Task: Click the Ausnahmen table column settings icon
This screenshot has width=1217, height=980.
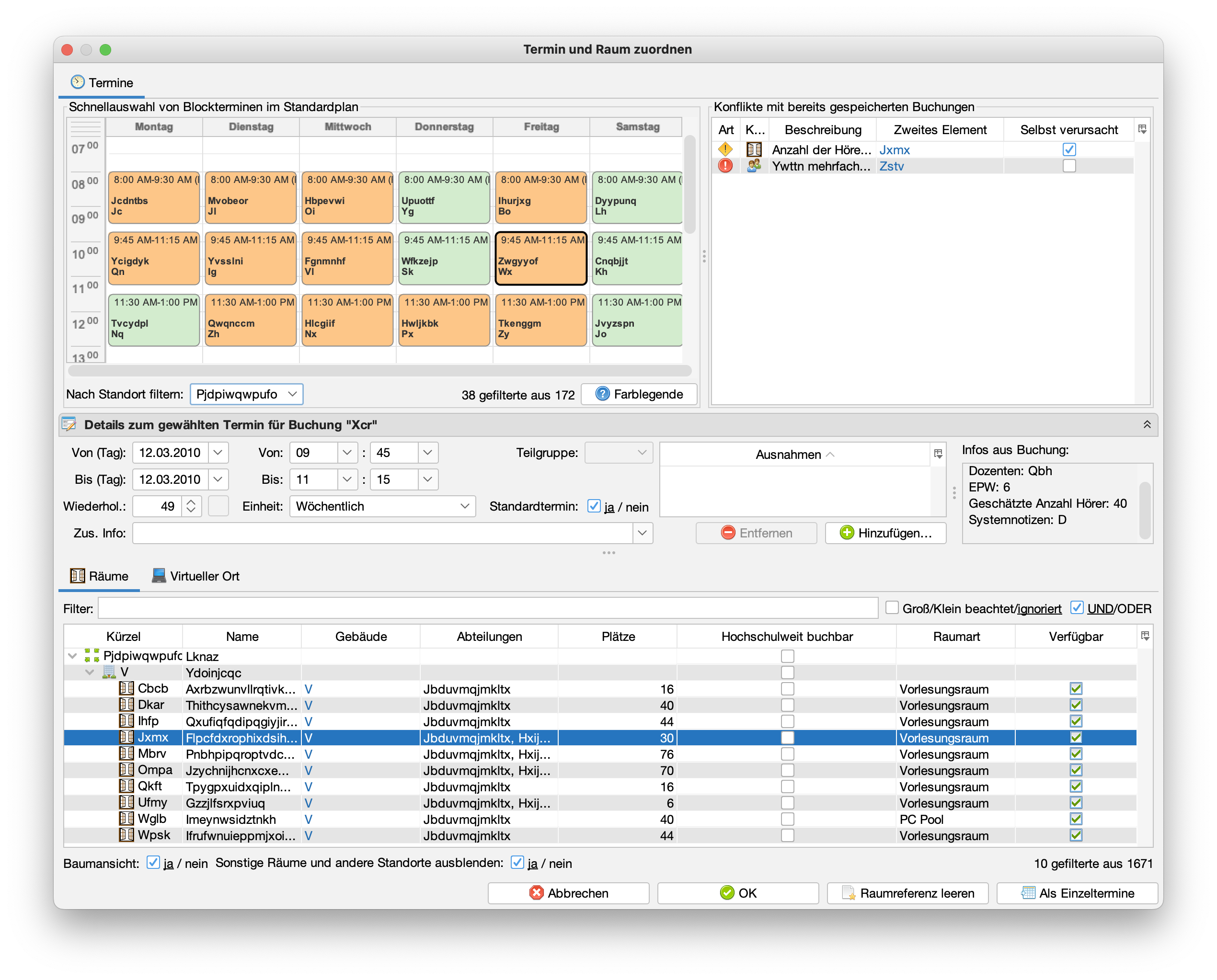Action: coord(938,454)
